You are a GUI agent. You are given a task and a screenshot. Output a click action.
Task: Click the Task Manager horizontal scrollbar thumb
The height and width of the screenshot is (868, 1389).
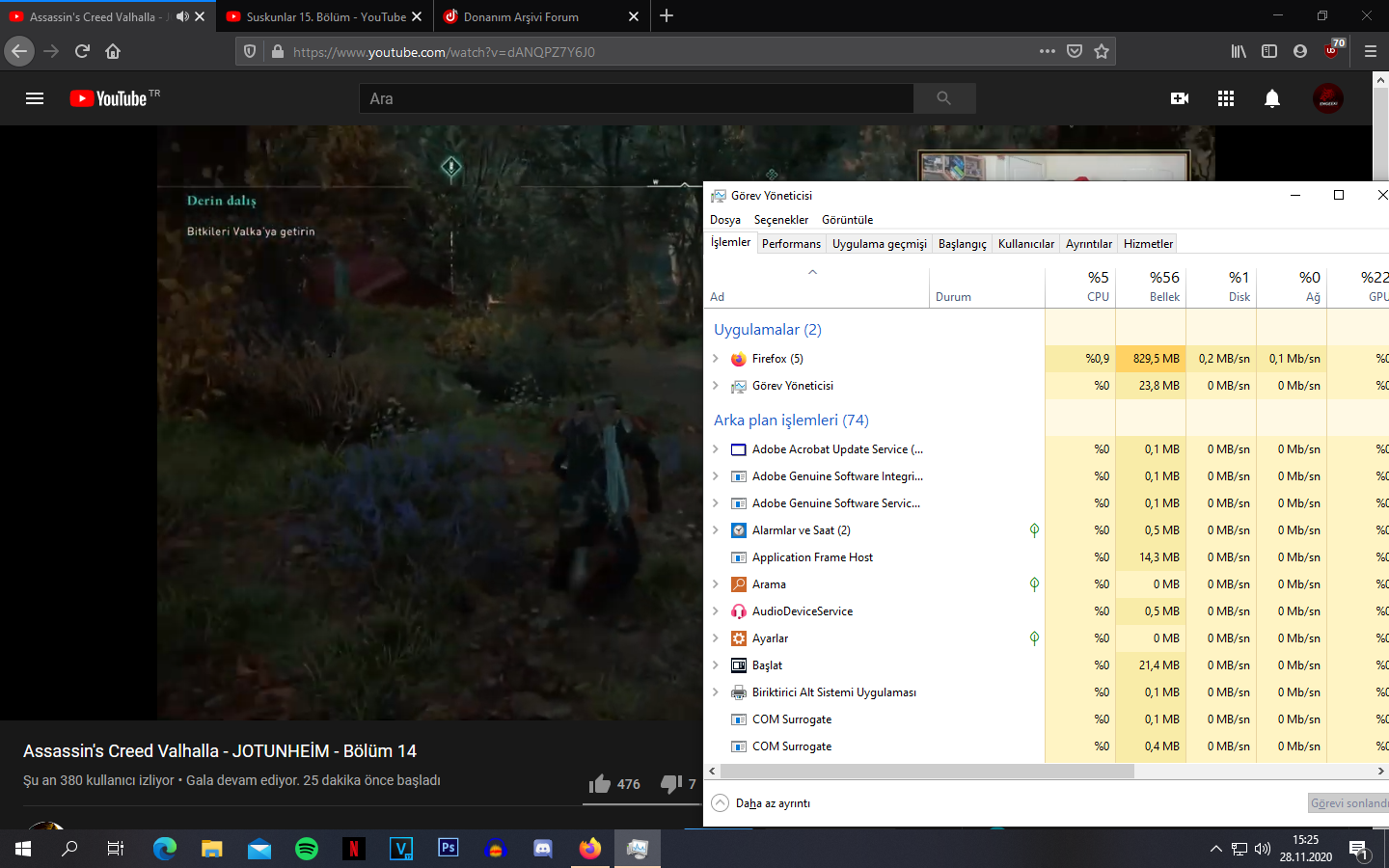(x=927, y=771)
